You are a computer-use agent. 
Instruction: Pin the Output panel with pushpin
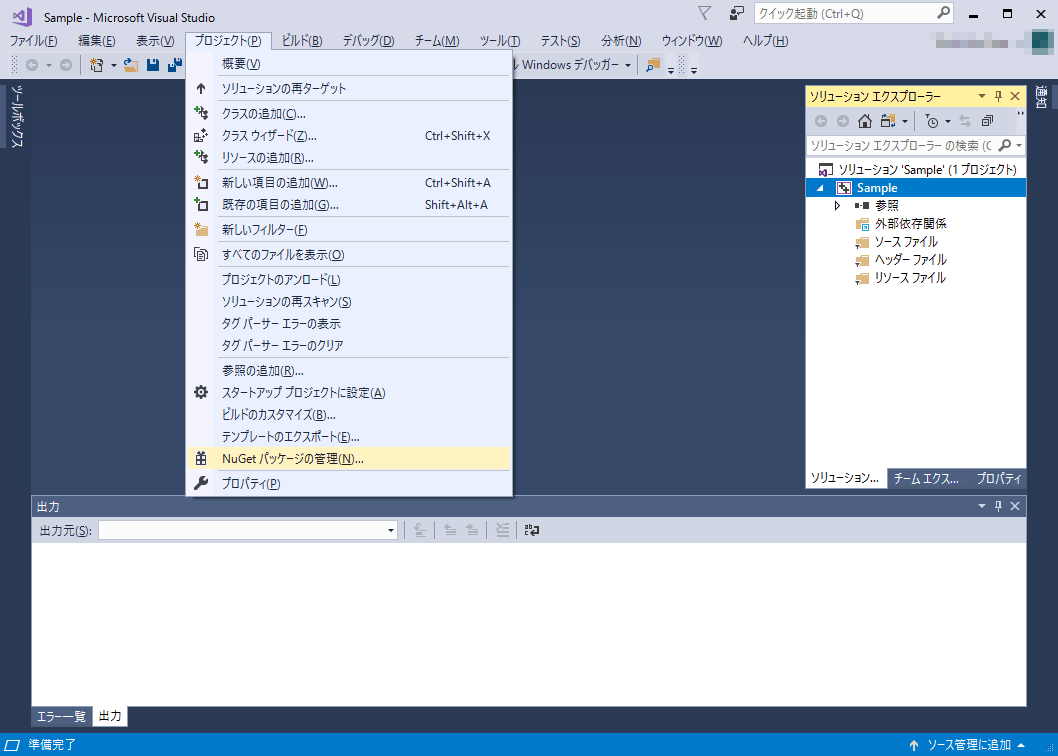[x=999, y=507]
